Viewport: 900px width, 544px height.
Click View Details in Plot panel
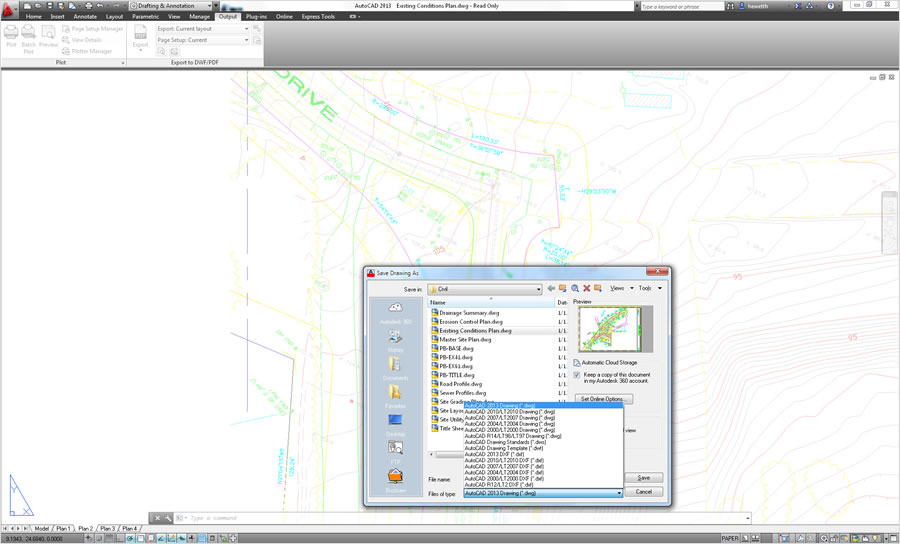(82, 40)
